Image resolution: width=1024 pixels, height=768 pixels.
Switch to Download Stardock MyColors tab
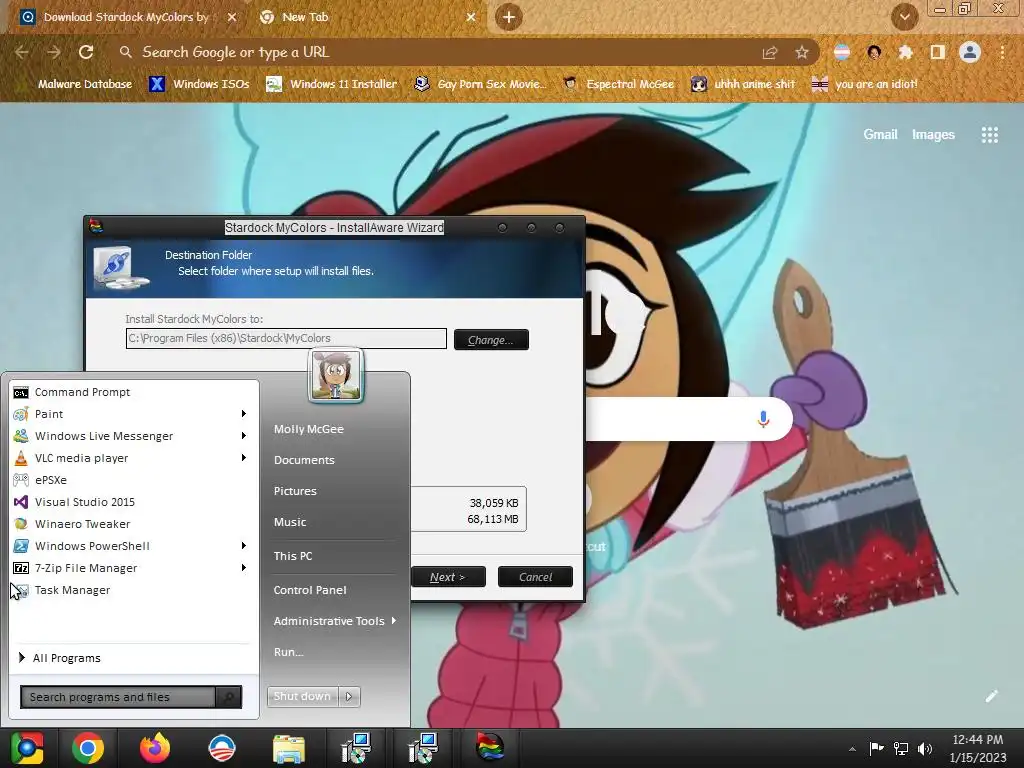[124, 17]
